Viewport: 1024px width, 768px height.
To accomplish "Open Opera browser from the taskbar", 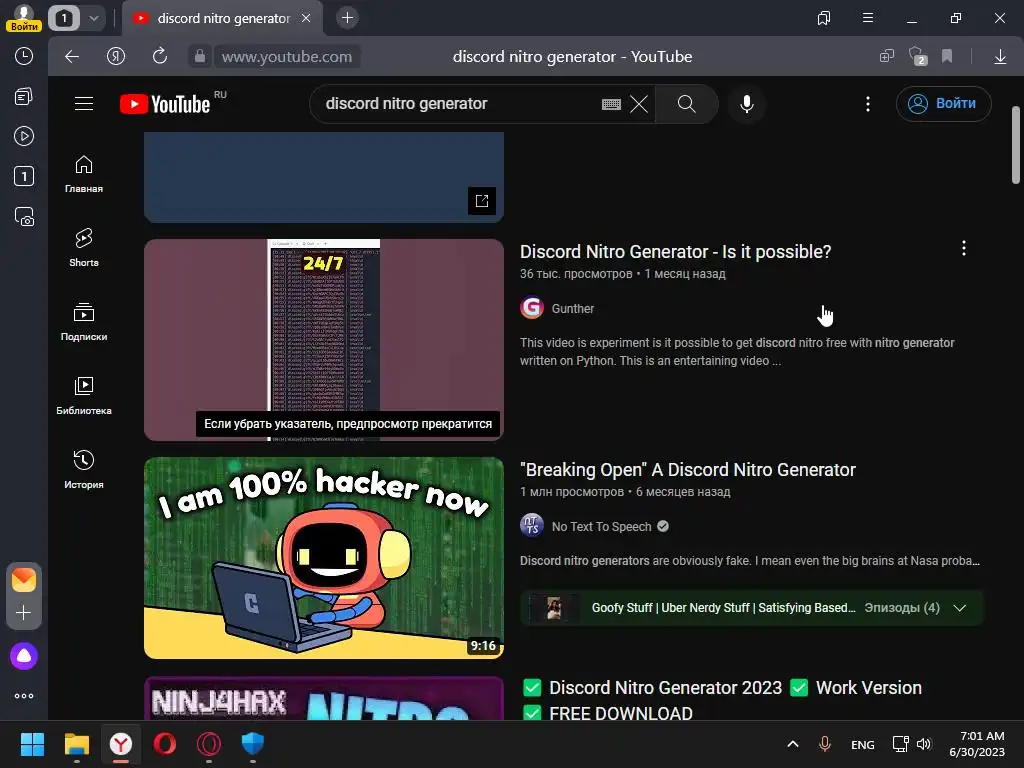I will pos(165,744).
